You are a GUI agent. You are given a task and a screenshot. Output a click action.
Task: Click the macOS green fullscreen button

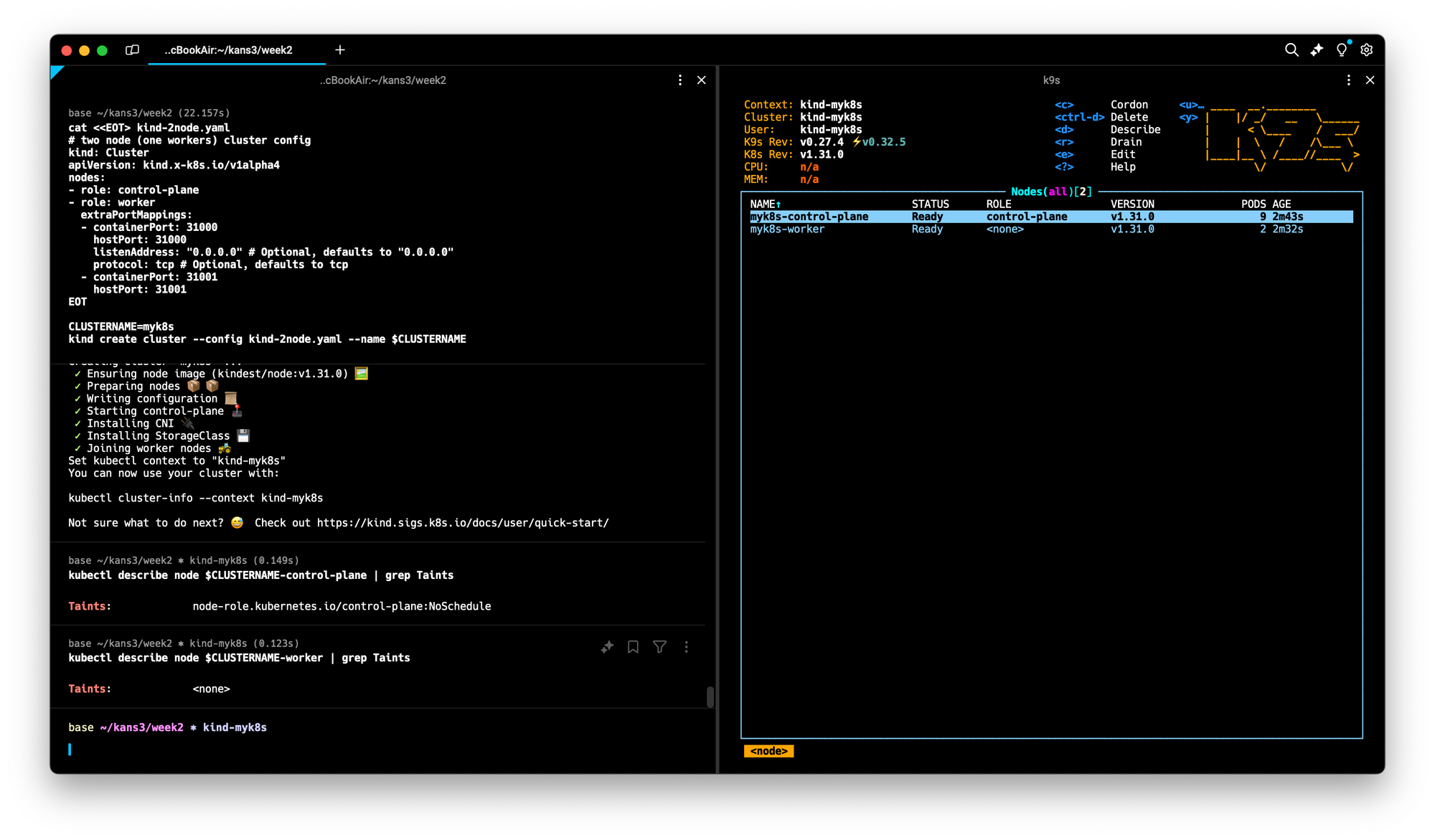point(102,50)
